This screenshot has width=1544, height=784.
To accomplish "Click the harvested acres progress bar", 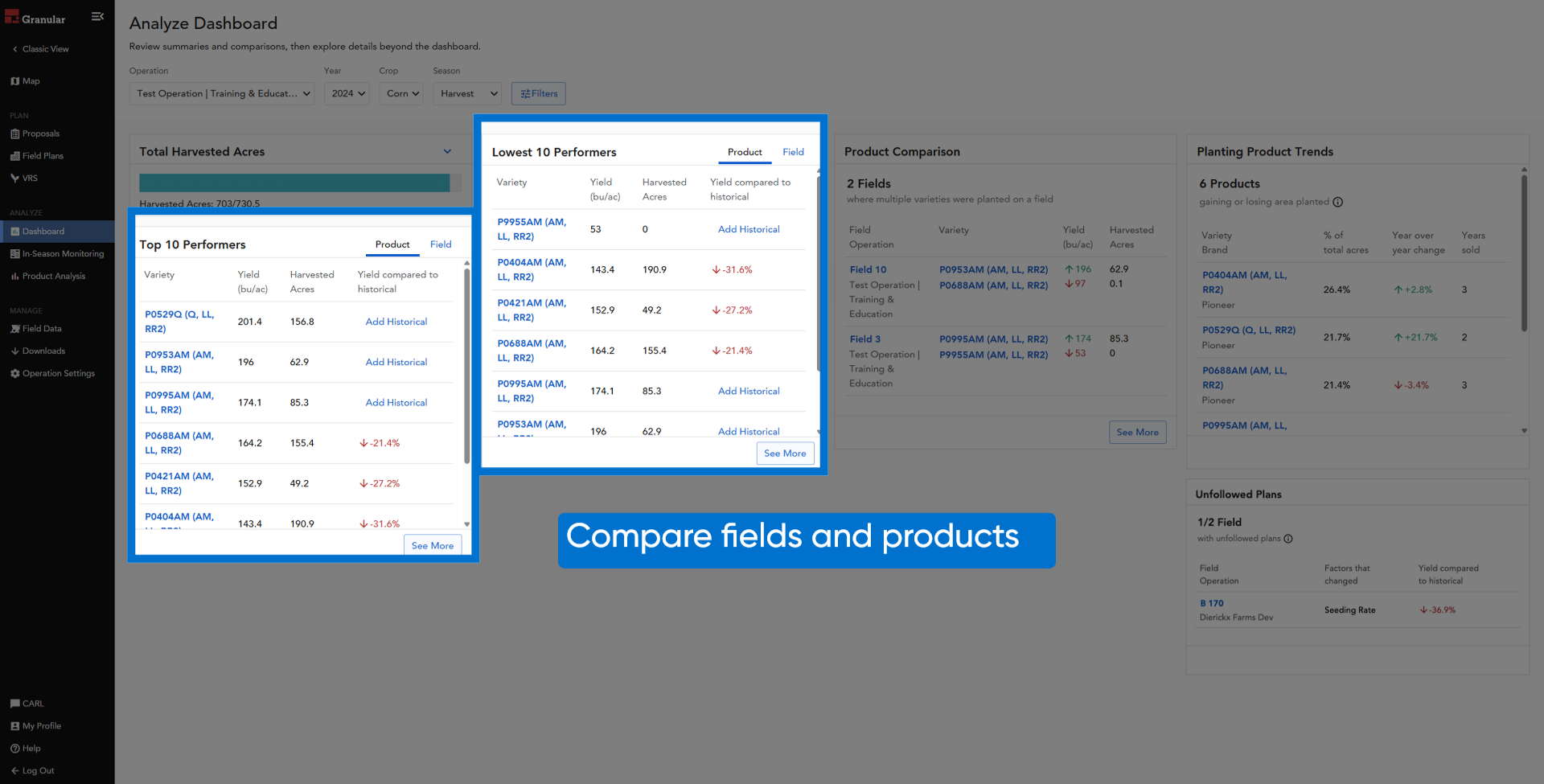I will click(x=300, y=183).
